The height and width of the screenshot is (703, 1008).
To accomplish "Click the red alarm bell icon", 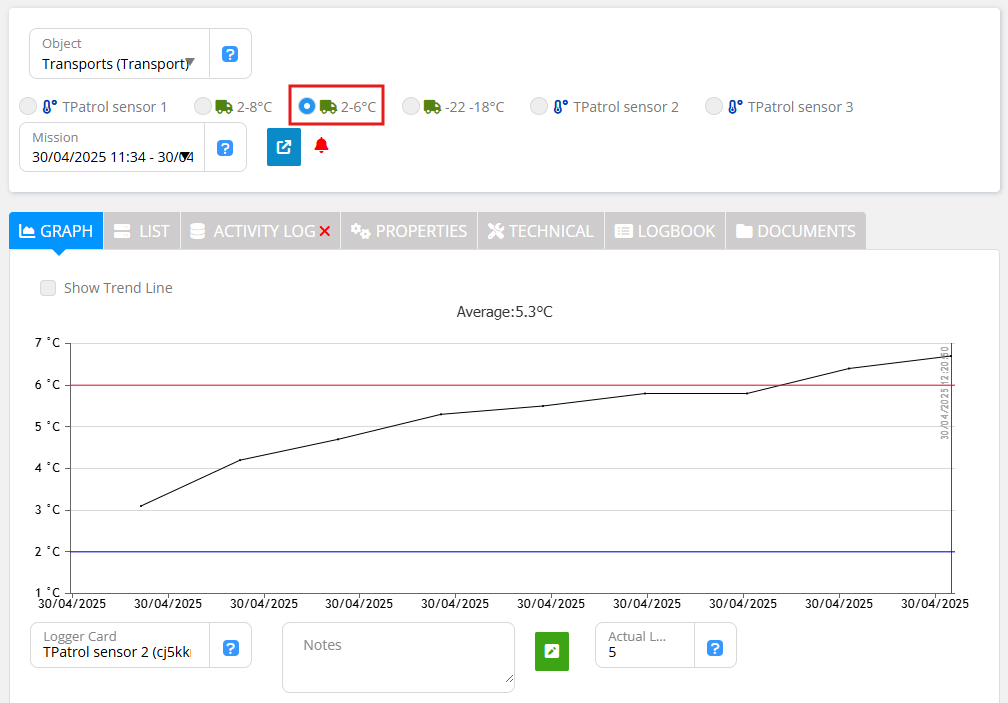I will (321, 146).
